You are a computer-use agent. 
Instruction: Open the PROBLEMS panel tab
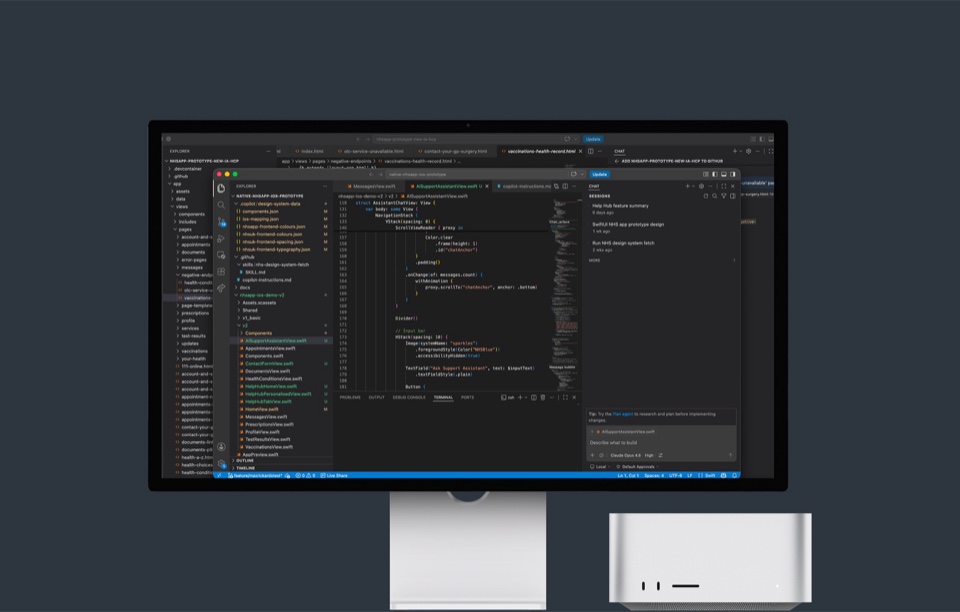[x=350, y=398]
